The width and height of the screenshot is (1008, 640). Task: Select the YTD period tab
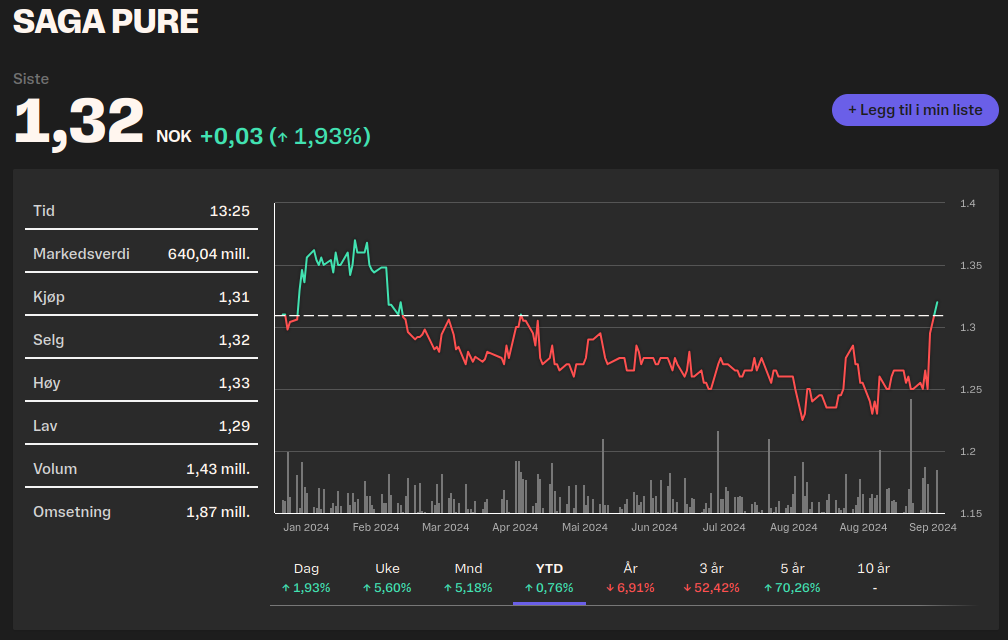click(x=549, y=578)
